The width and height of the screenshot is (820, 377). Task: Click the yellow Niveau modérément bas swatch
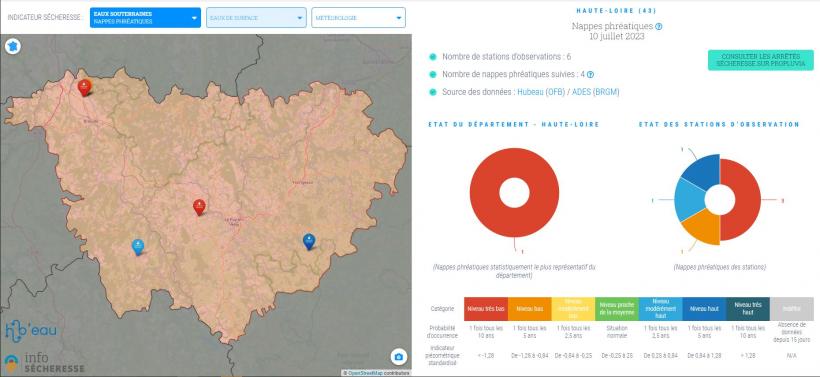coord(573,309)
